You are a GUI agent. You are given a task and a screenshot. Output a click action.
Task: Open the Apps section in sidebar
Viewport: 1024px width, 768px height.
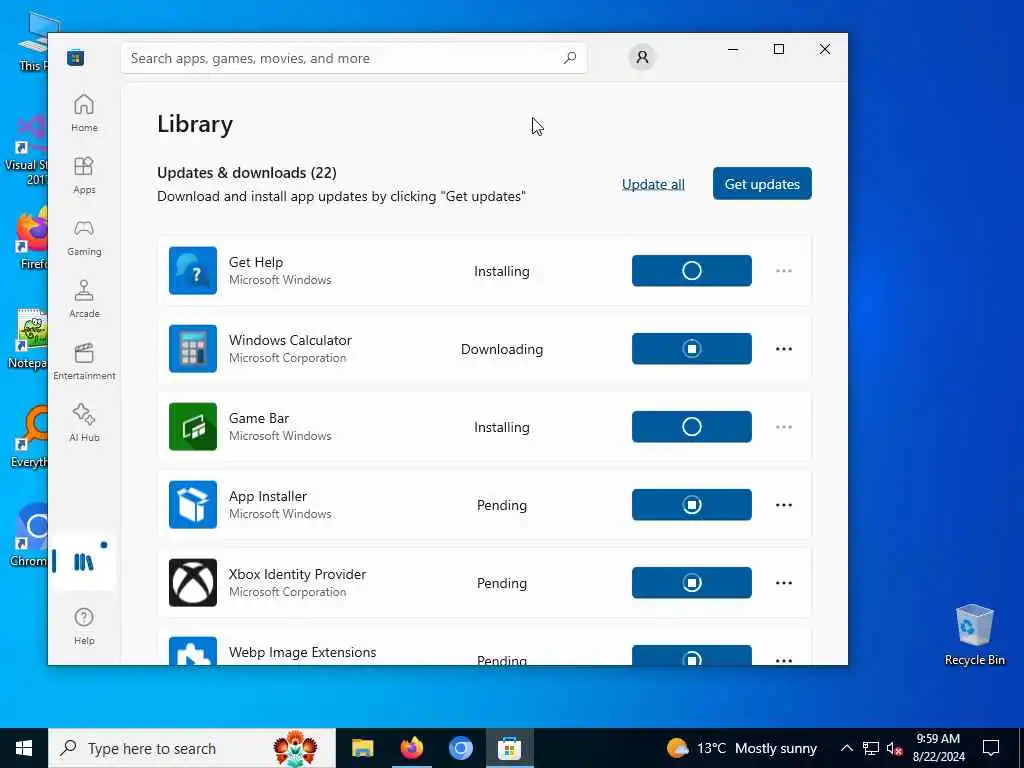(x=84, y=176)
